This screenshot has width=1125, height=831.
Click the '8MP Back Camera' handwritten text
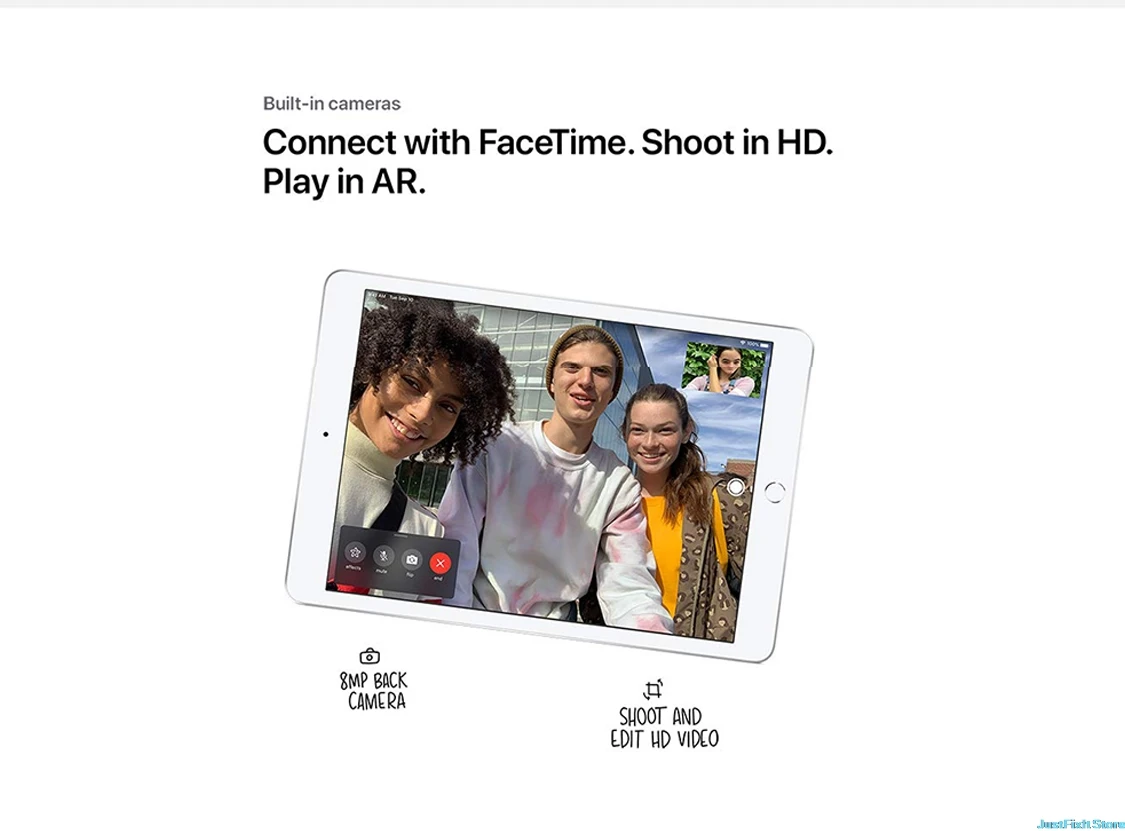(374, 690)
